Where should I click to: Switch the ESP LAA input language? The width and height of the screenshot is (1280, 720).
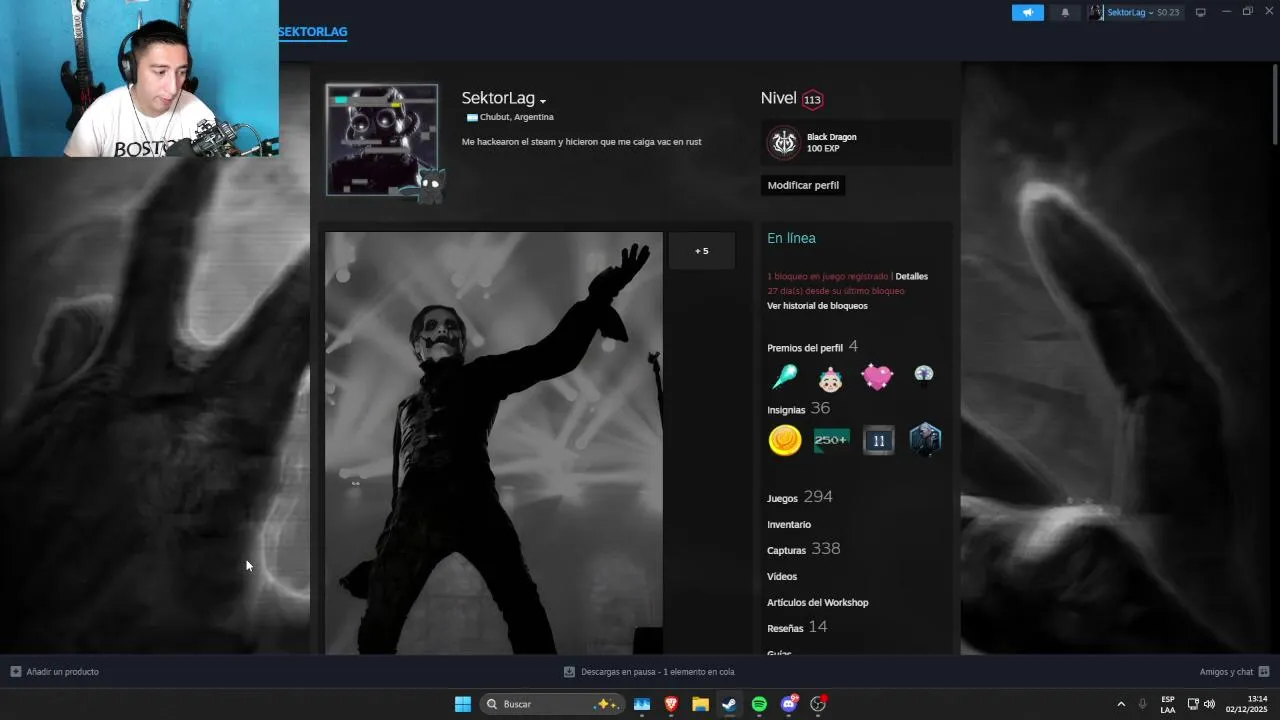[1168, 704]
